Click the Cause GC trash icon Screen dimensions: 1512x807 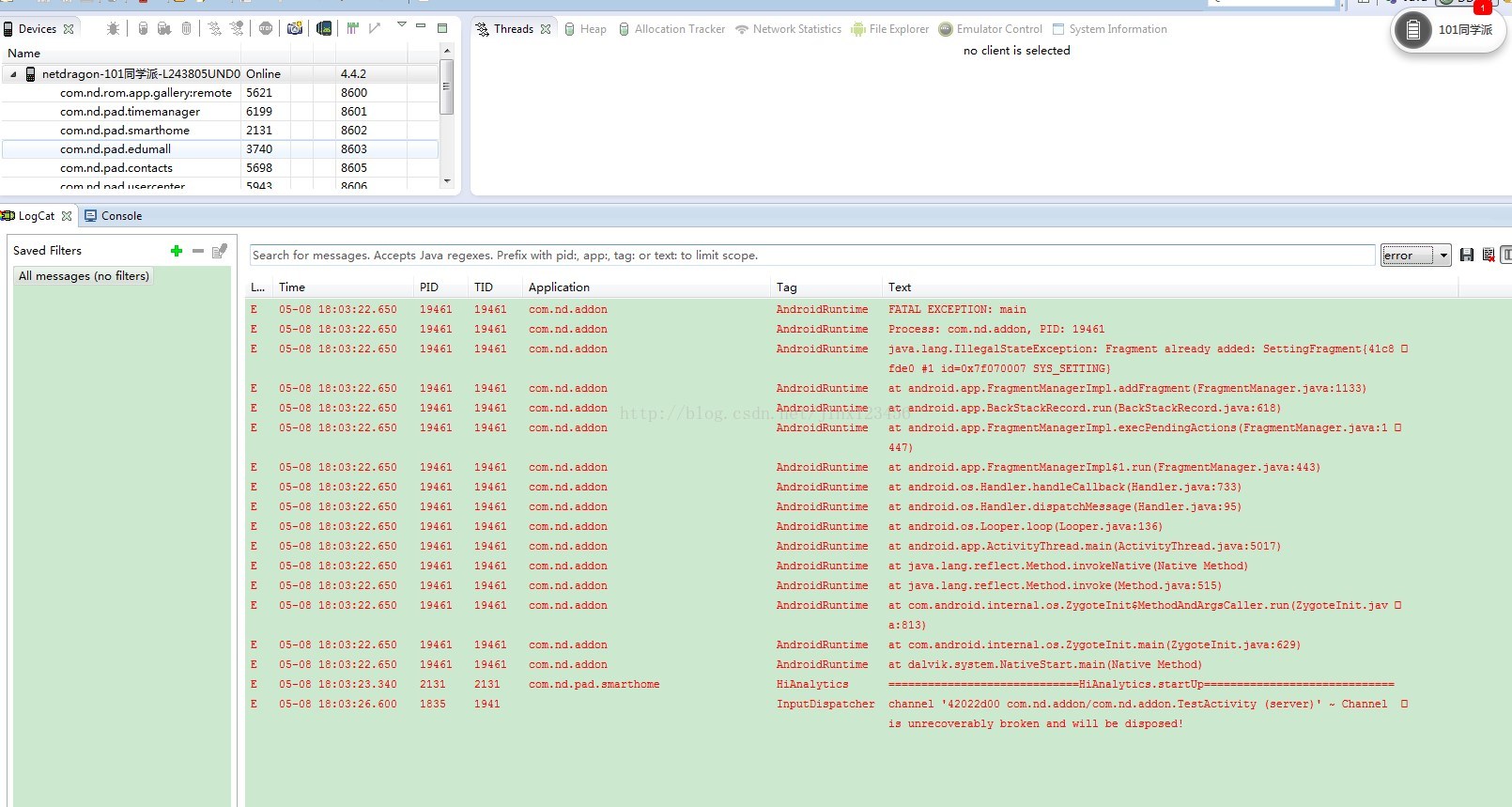(186, 28)
